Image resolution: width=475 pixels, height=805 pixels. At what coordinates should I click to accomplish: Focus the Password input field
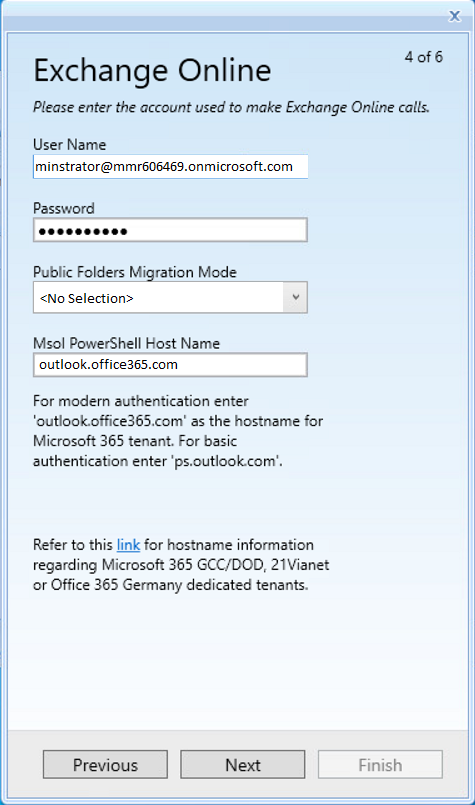(x=170, y=230)
